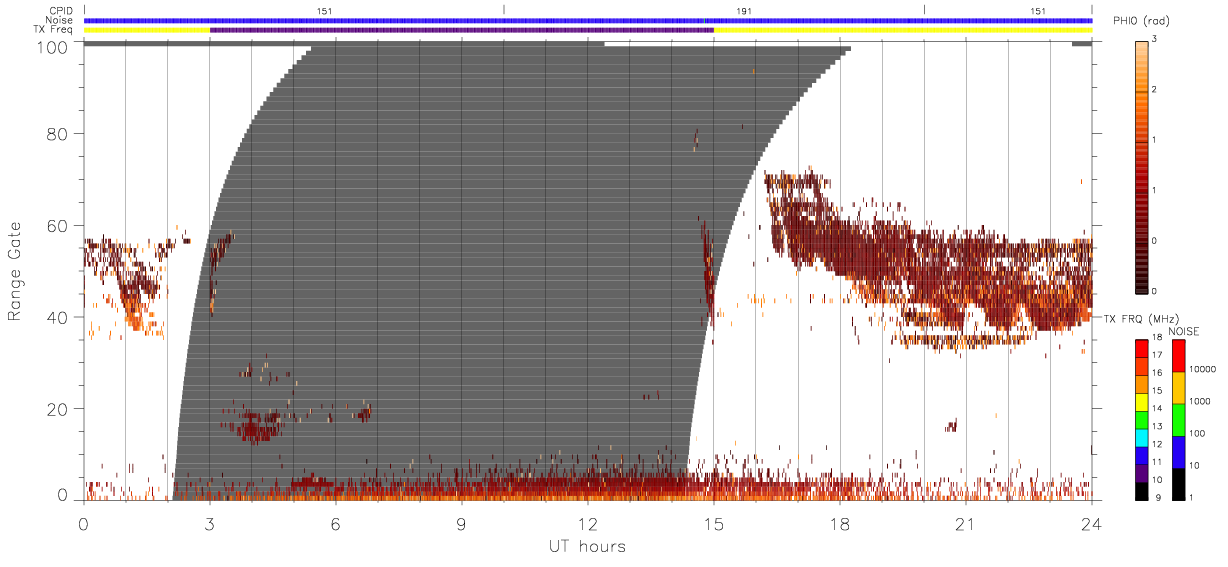This screenshot has height=567, width=1228.
Task: Click the 100 label in the NOISE legend
Action: coord(1198,434)
